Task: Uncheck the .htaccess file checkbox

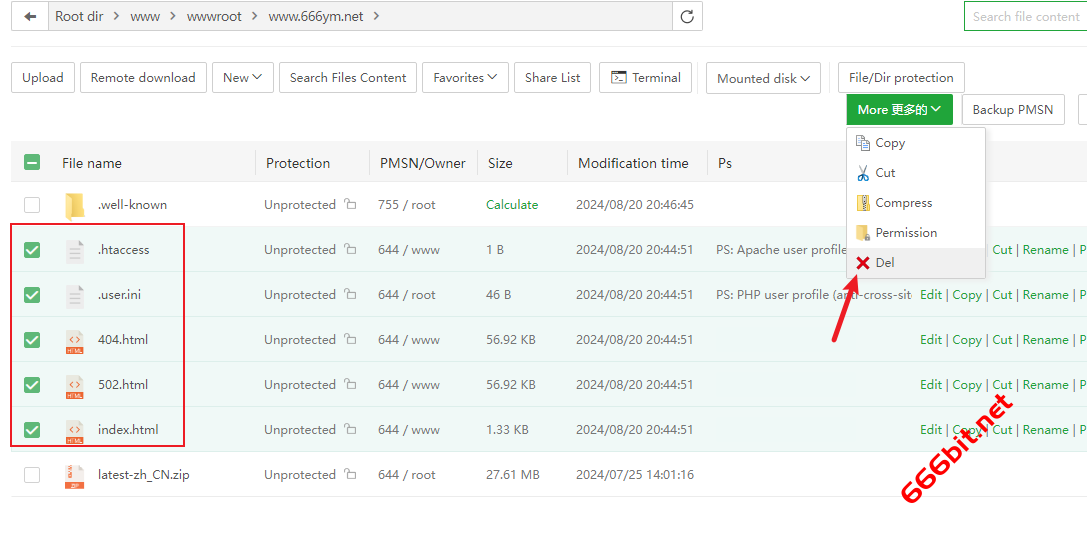Action: pyautogui.click(x=32, y=250)
